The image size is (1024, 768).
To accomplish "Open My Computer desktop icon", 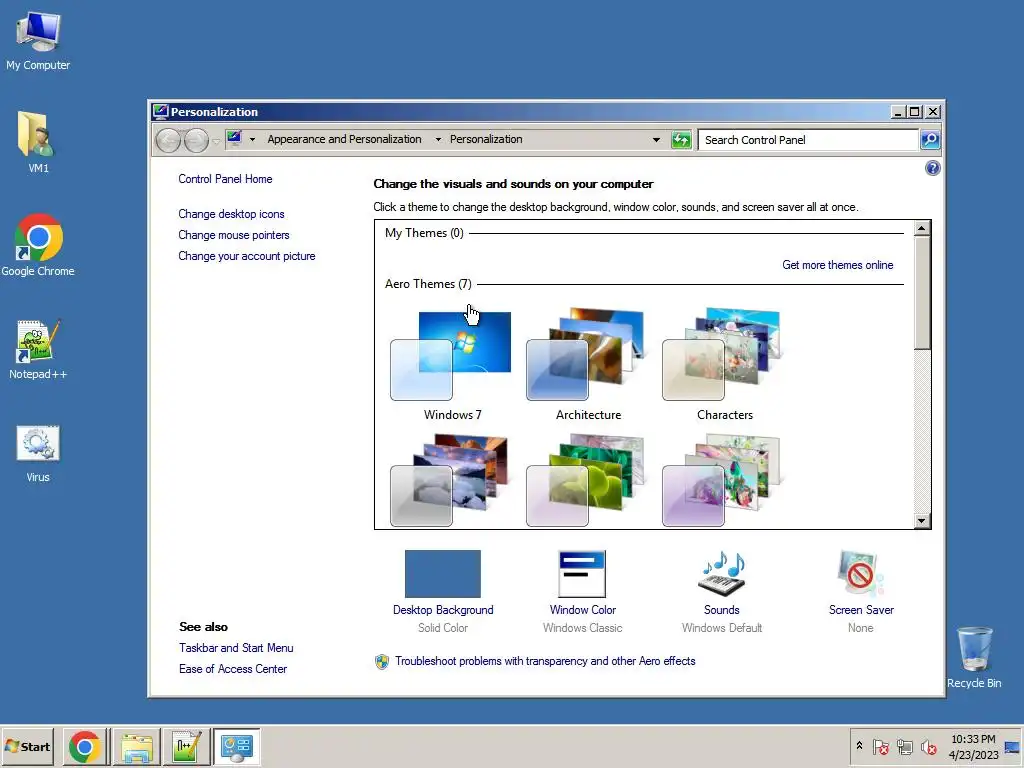I will tap(38, 40).
